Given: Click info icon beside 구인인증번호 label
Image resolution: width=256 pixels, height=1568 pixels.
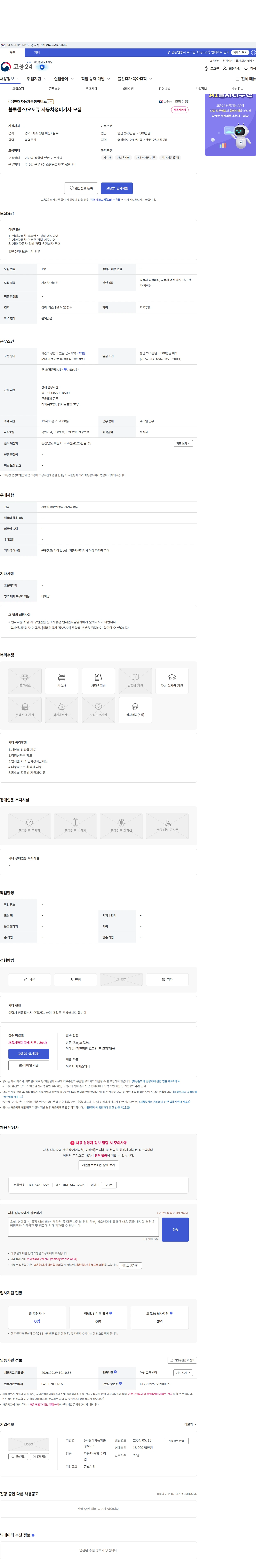Looking at the screenshot, I should tap(120, 1383).
